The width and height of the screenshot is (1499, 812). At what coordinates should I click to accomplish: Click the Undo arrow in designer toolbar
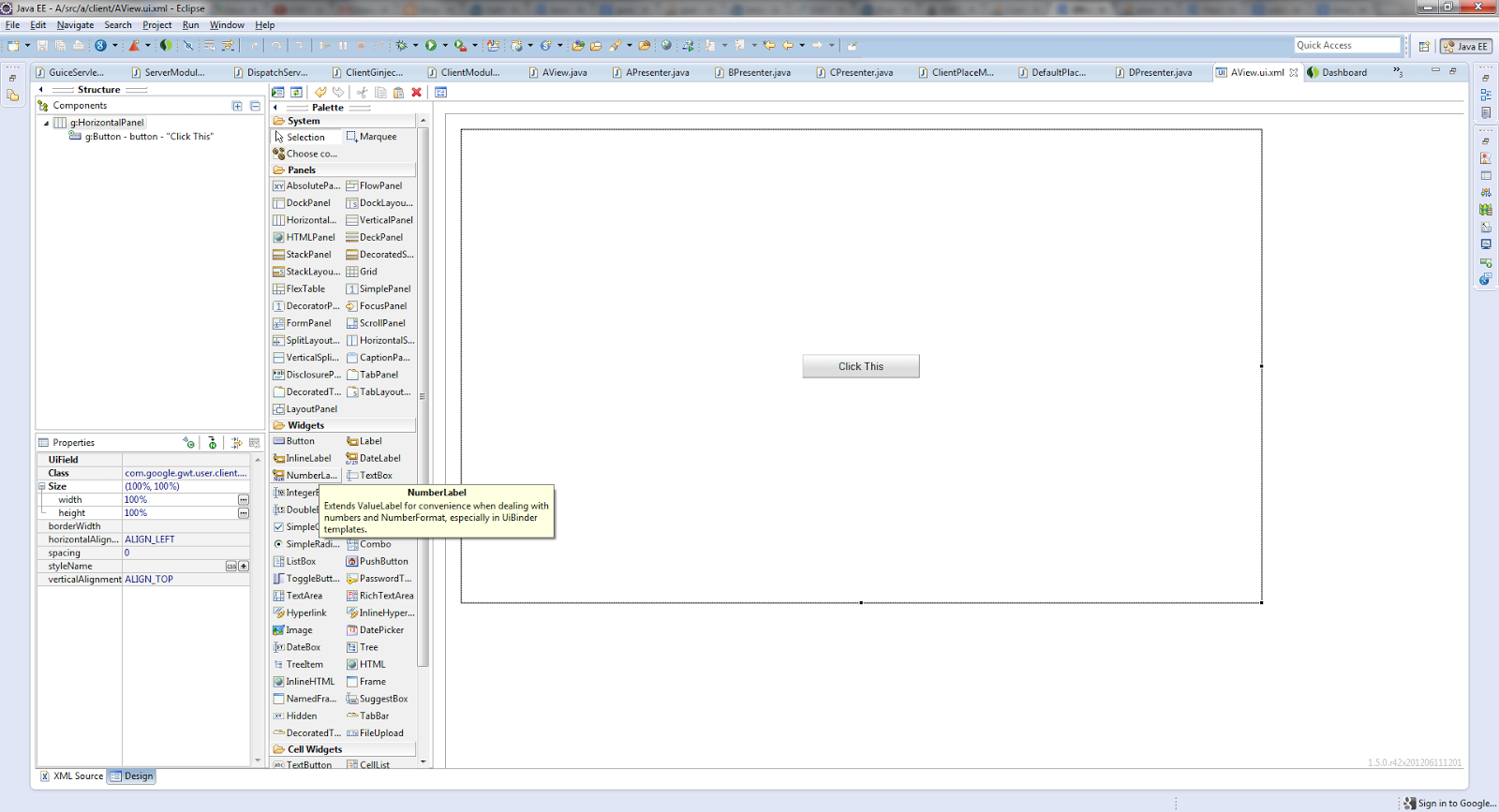click(320, 92)
